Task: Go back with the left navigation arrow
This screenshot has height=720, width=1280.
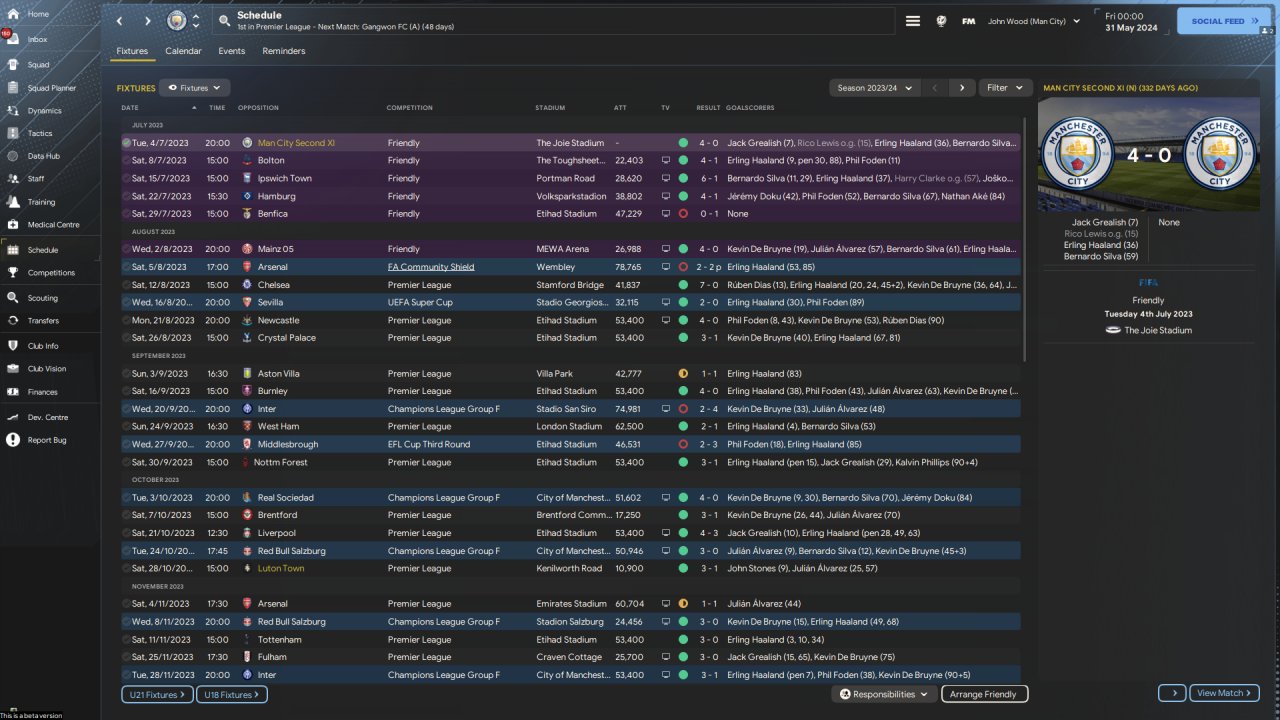Action: 120,21
